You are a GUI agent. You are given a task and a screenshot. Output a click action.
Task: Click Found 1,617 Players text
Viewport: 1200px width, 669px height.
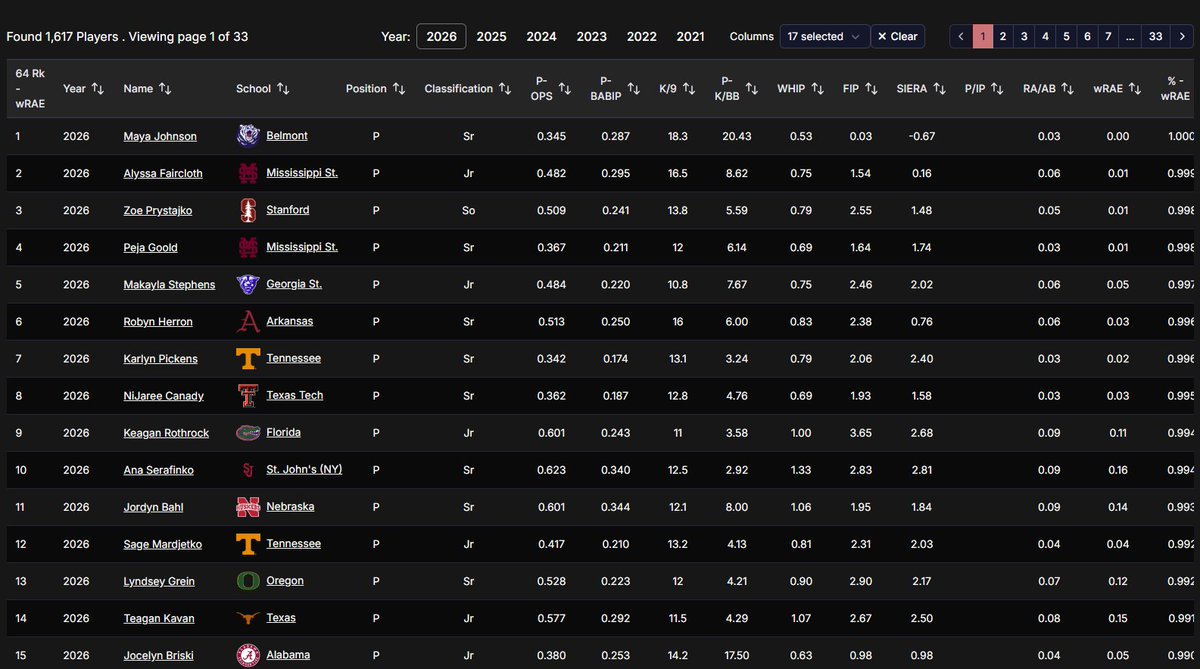(62, 37)
